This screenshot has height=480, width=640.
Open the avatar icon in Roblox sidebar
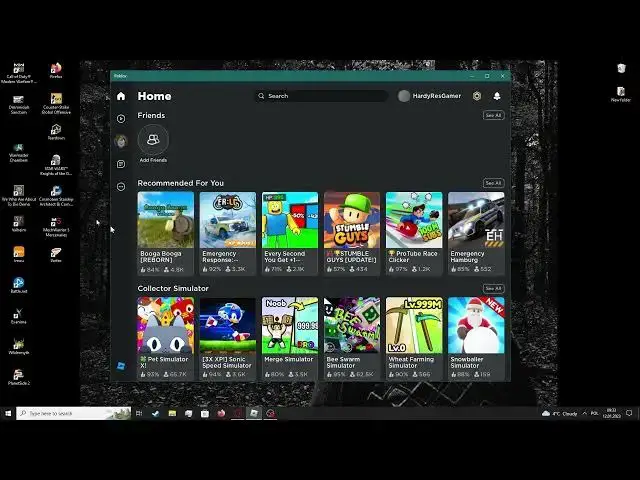(121, 141)
